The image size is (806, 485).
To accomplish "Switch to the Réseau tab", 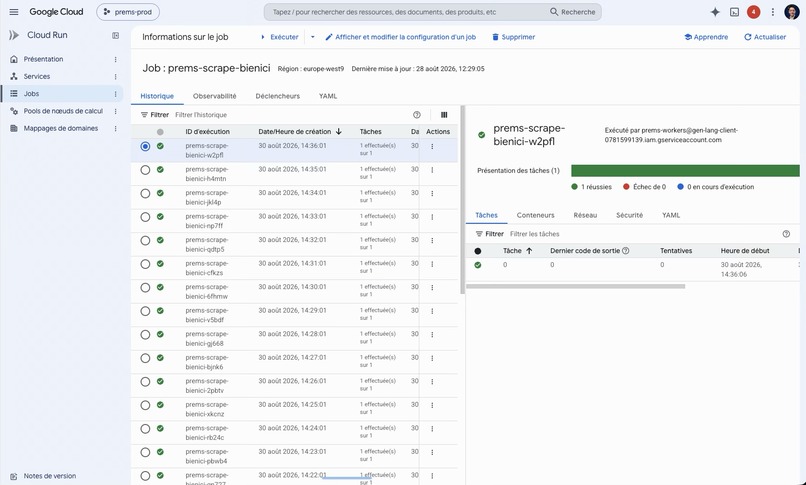I will tap(585, 215).
